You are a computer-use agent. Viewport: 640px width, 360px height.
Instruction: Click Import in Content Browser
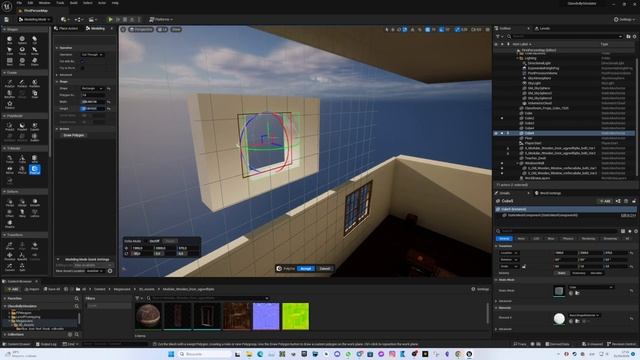pyautogui.click(x=32, y=289)
